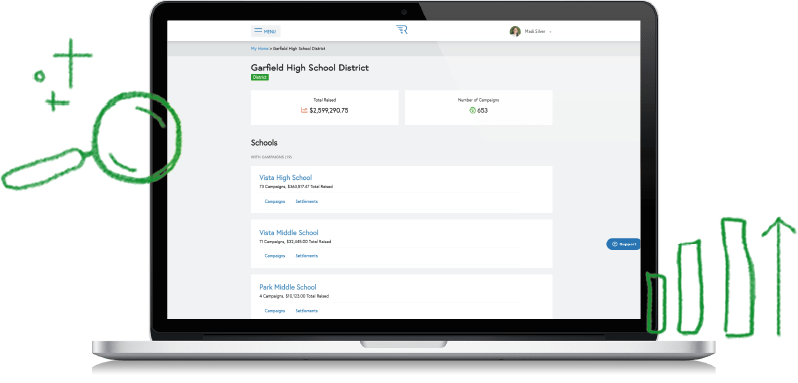Open Campaigns for Vista Middle School

(275, 256)
